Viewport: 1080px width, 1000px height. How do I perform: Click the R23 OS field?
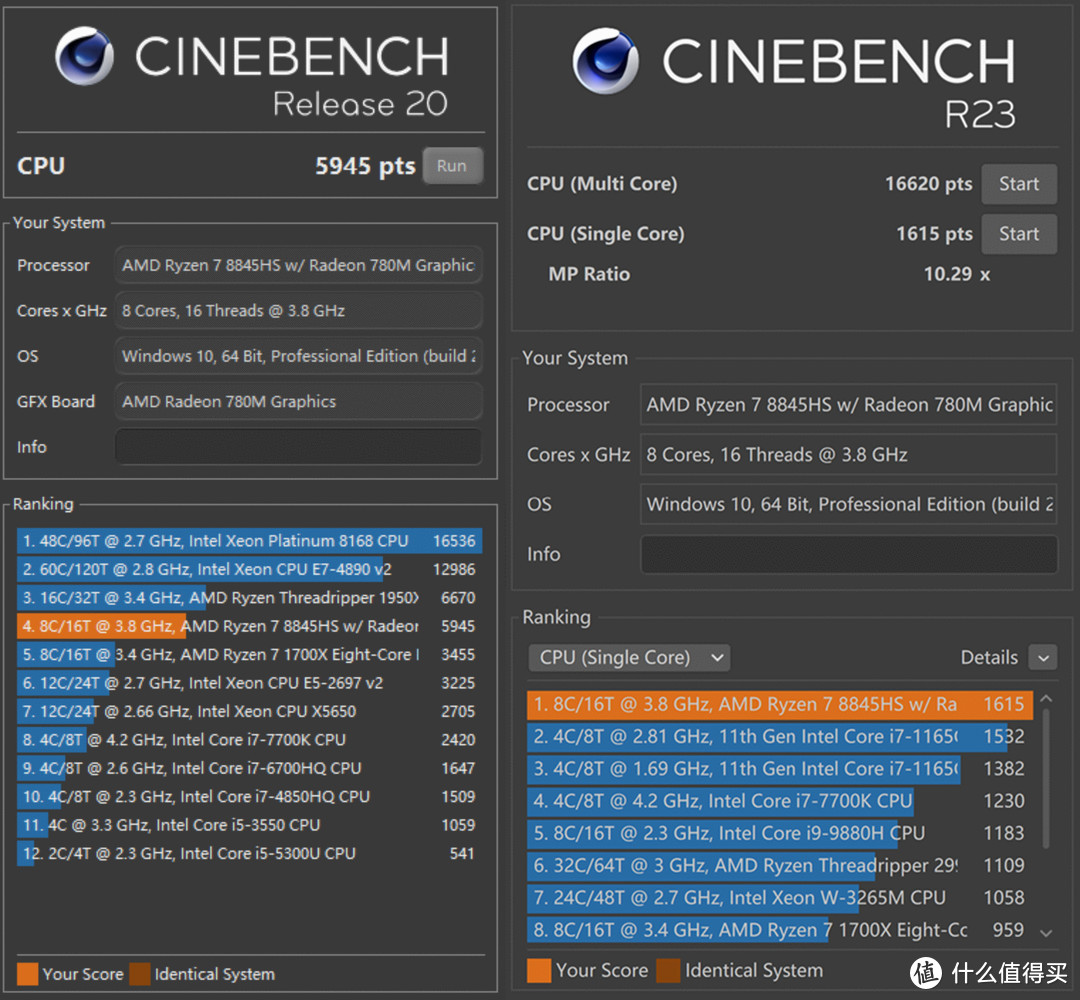click(x=849, y=504)
